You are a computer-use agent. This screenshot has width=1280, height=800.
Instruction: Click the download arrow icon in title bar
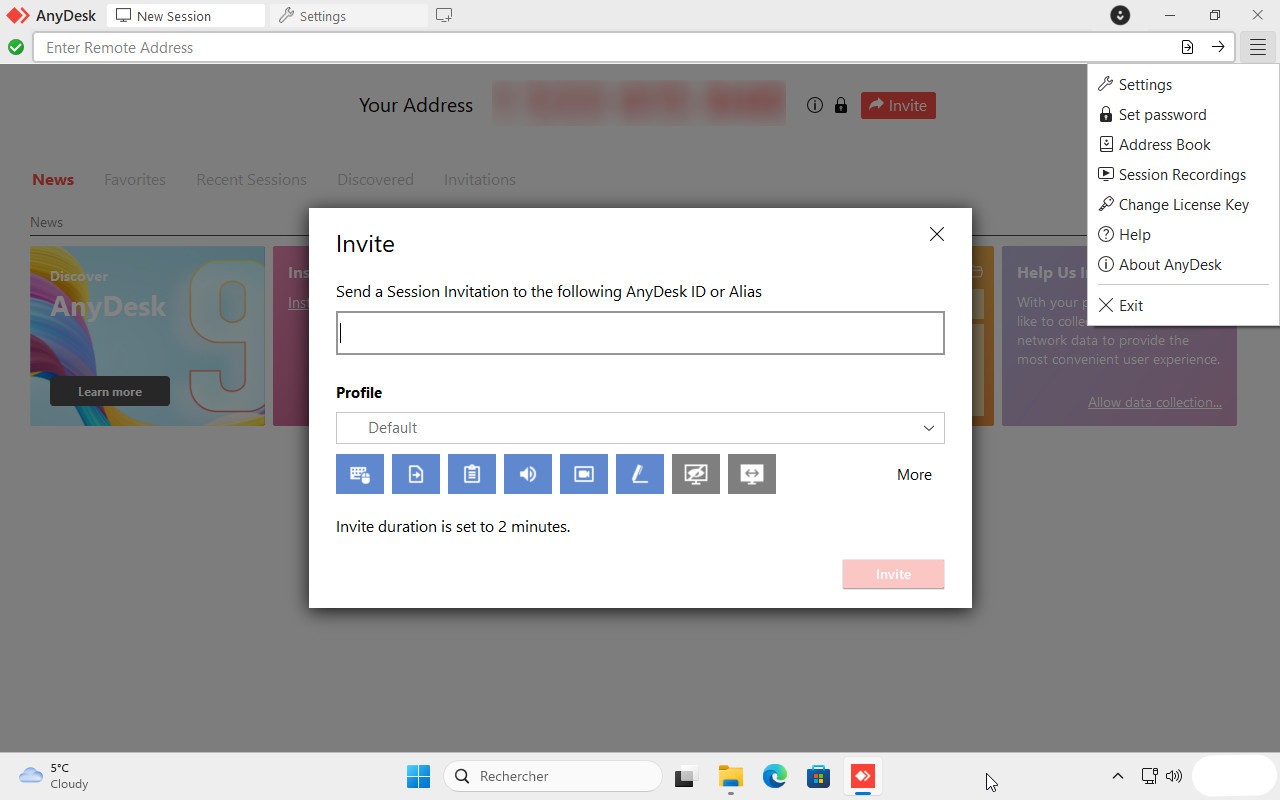pos(1120,15)
